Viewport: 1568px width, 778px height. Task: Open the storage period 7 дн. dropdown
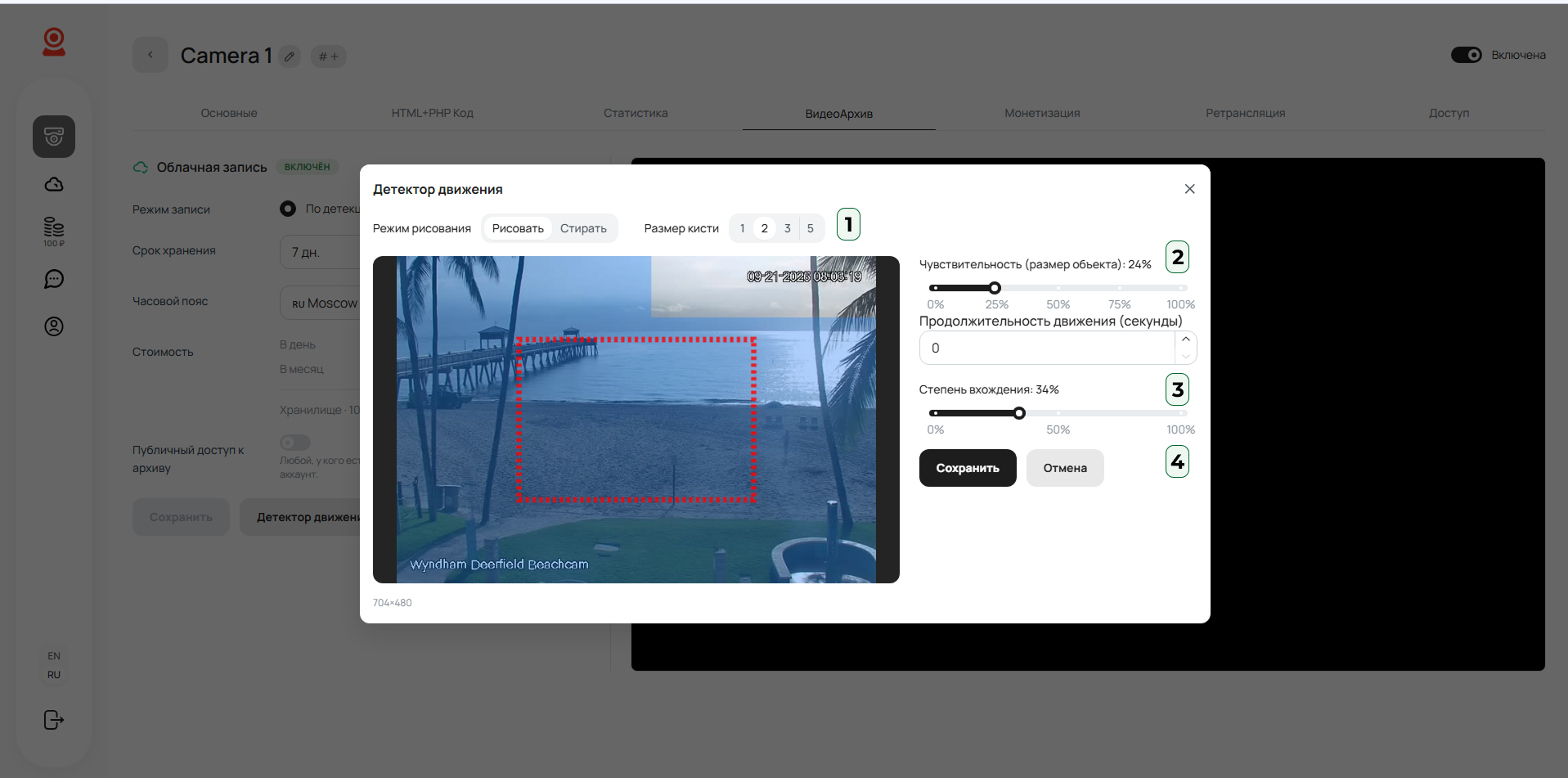320,252
